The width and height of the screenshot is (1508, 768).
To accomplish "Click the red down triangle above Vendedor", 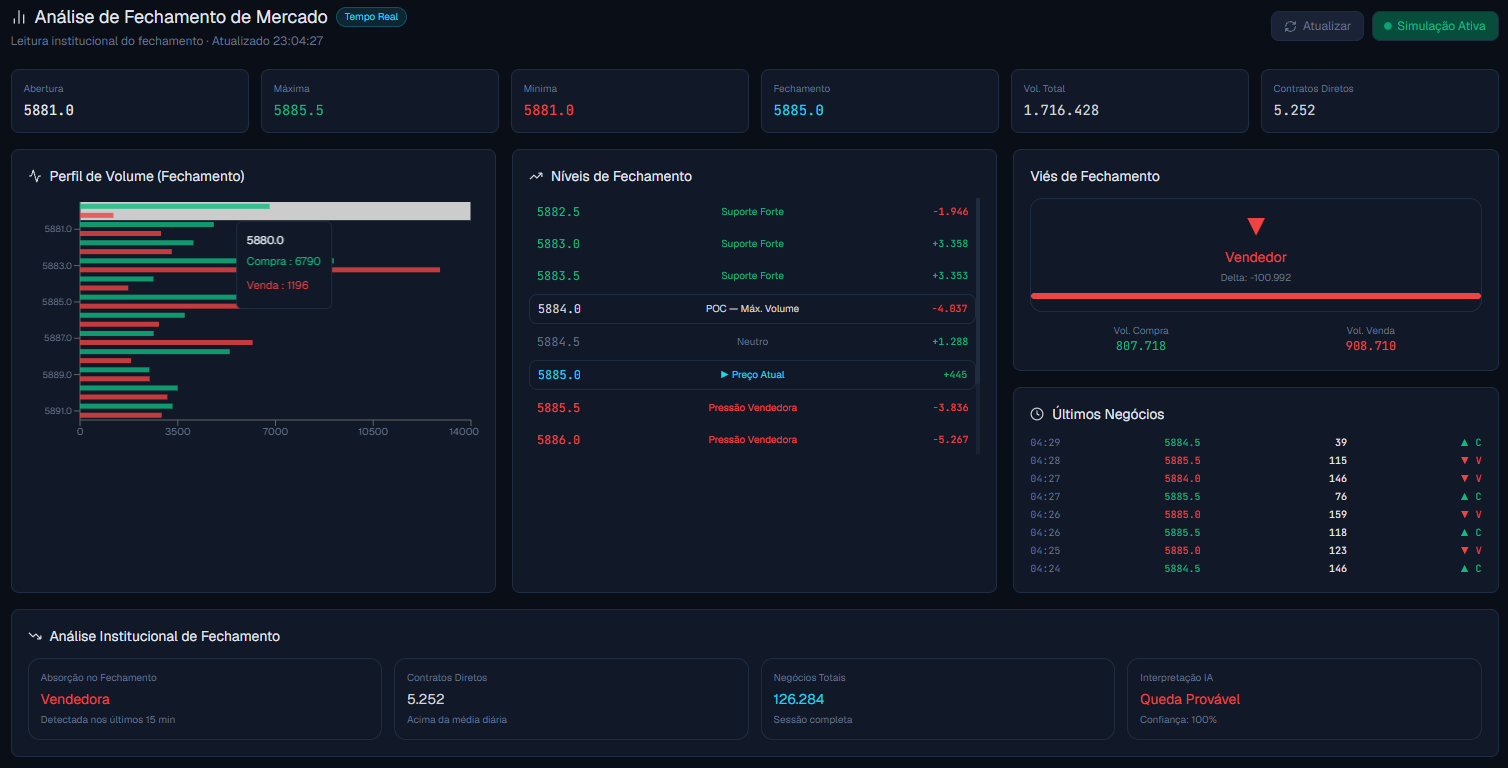I will click(x=1256, y=227).
